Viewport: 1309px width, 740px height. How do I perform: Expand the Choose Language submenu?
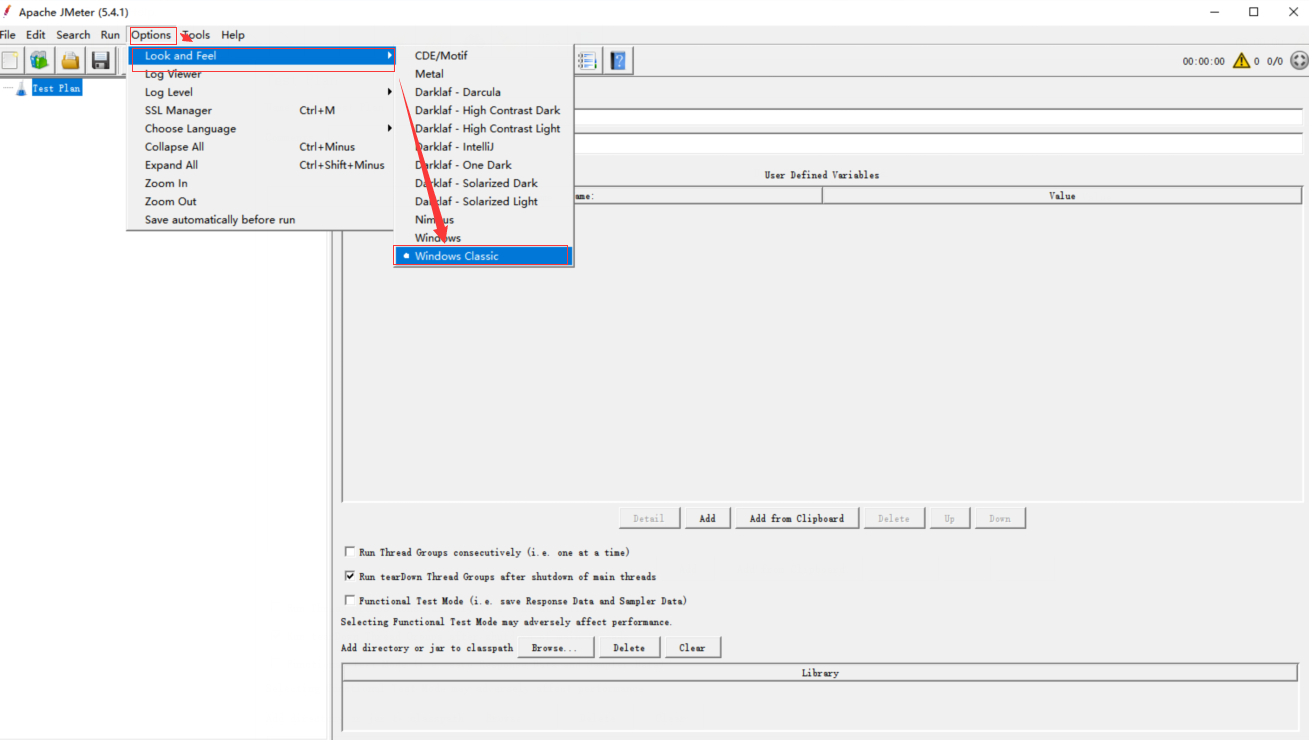pyautogui.click(x=260, y=129)
